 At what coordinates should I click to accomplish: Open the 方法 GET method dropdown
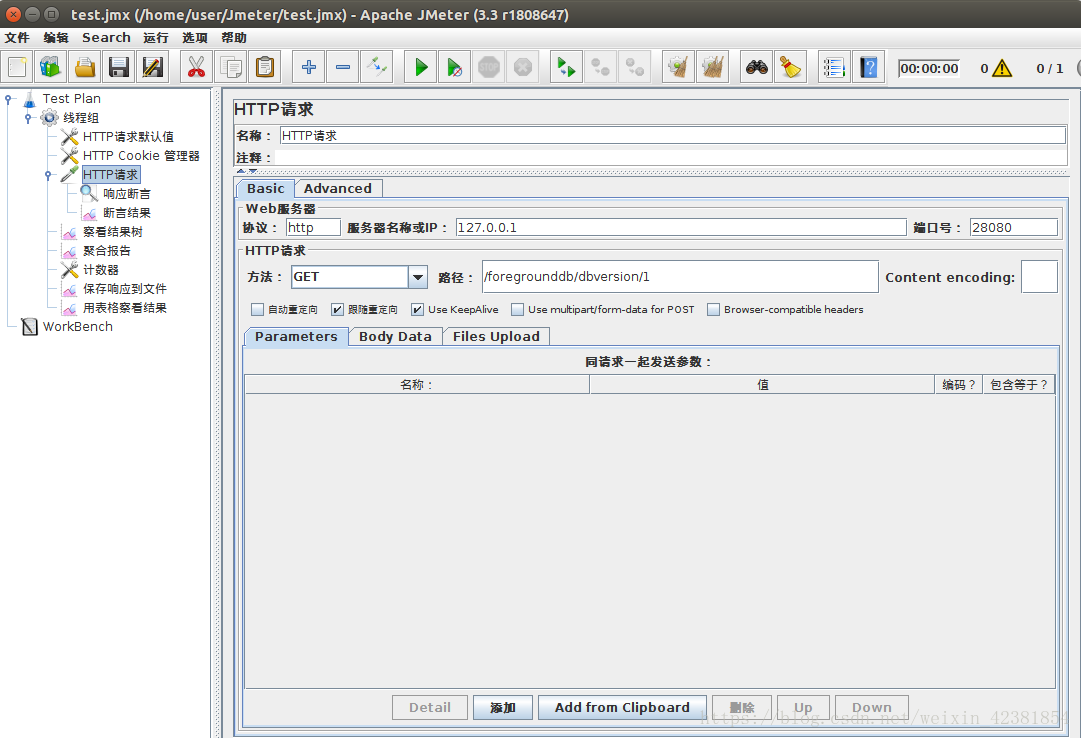click(417, 277)
